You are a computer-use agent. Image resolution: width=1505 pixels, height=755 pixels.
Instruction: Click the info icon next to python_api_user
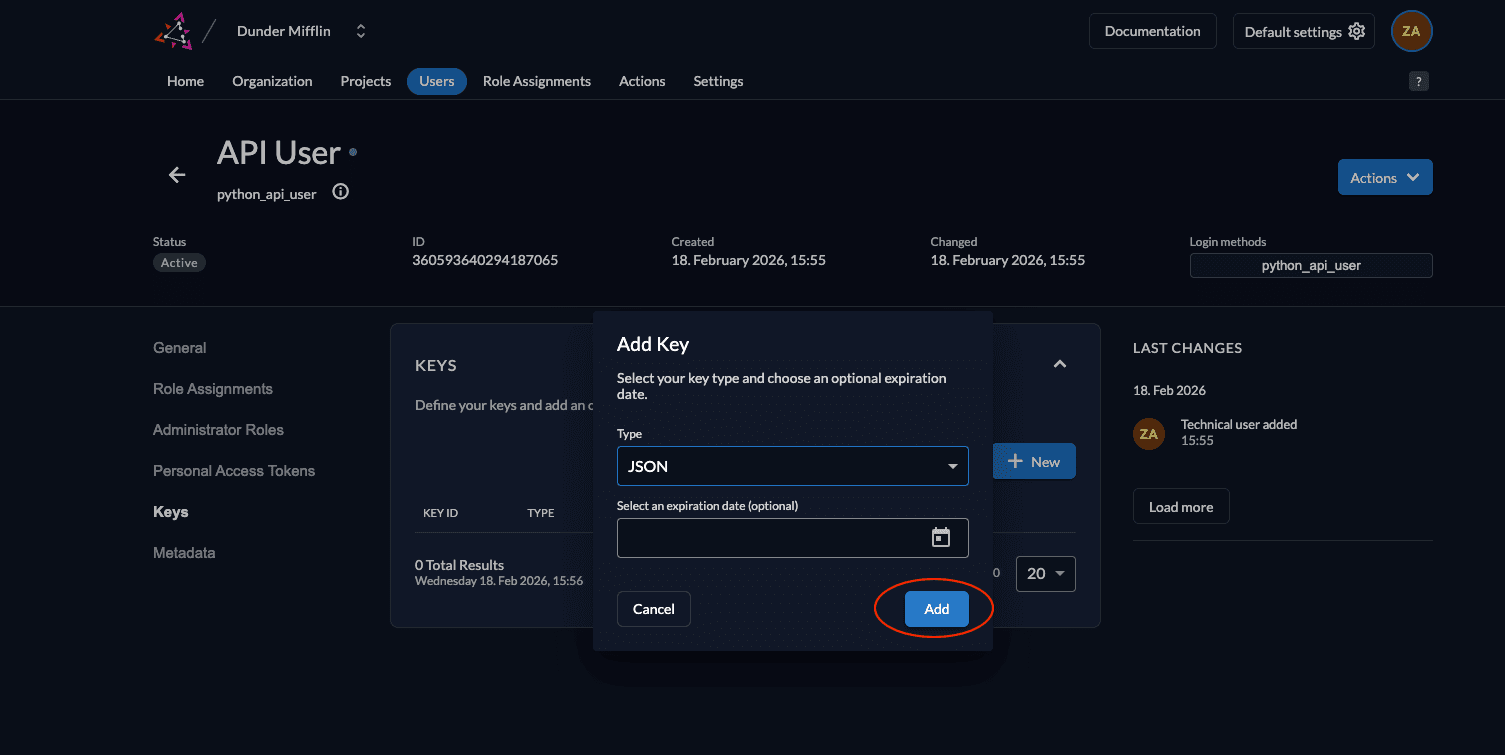pyautogui.click(x=340, y=192)
